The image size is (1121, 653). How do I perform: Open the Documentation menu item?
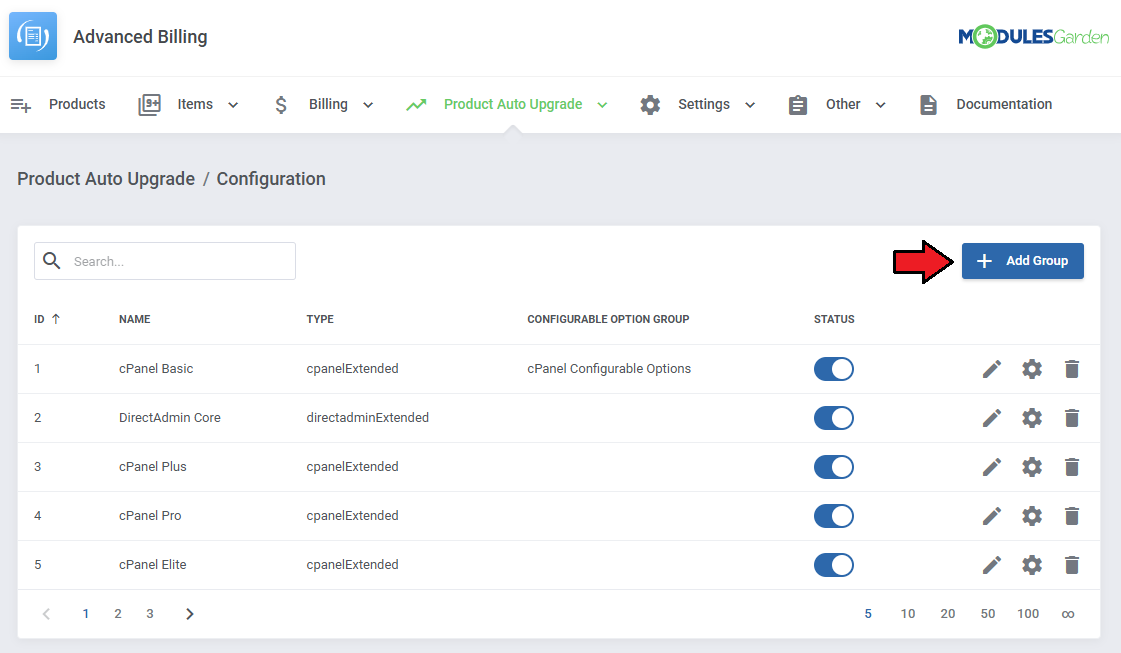tap(1004, 104)
